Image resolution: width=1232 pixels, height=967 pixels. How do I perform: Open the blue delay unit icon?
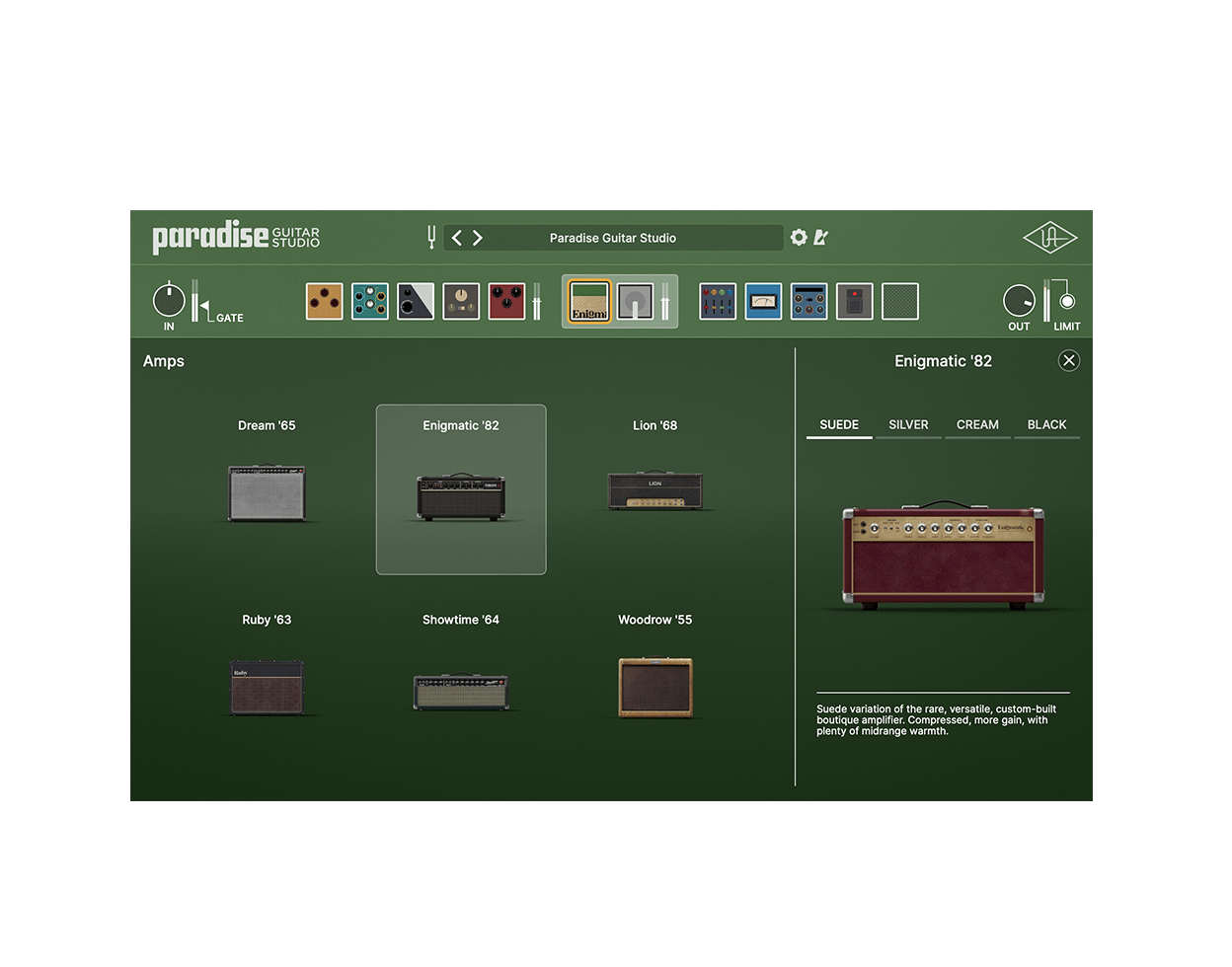(x=808, y=301)
